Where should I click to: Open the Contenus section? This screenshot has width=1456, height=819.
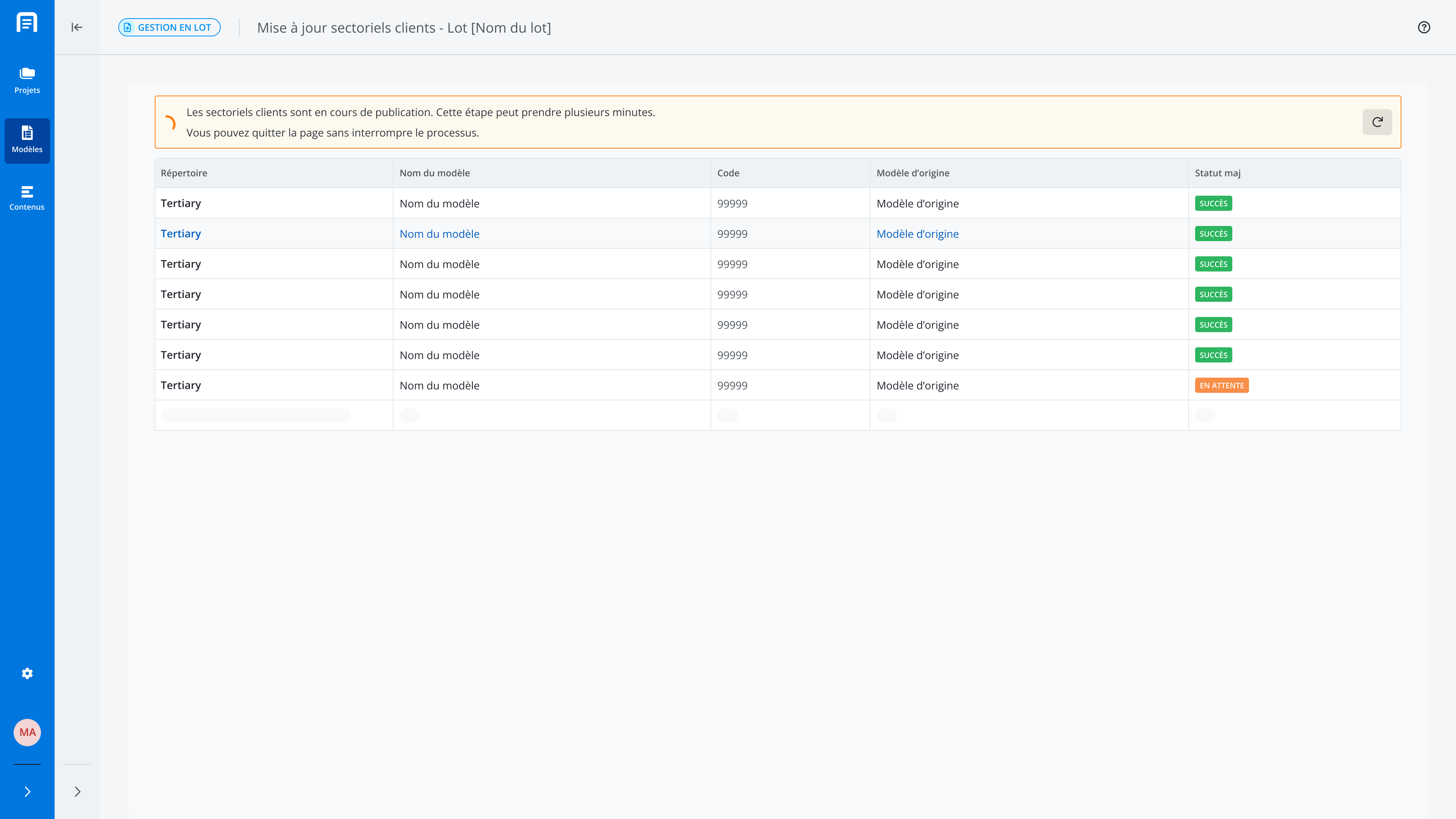click(27, 198)
